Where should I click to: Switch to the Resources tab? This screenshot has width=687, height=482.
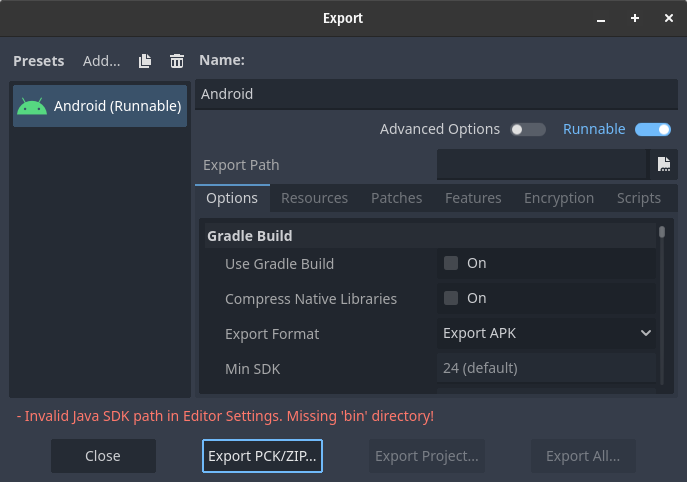pos(314,198)
